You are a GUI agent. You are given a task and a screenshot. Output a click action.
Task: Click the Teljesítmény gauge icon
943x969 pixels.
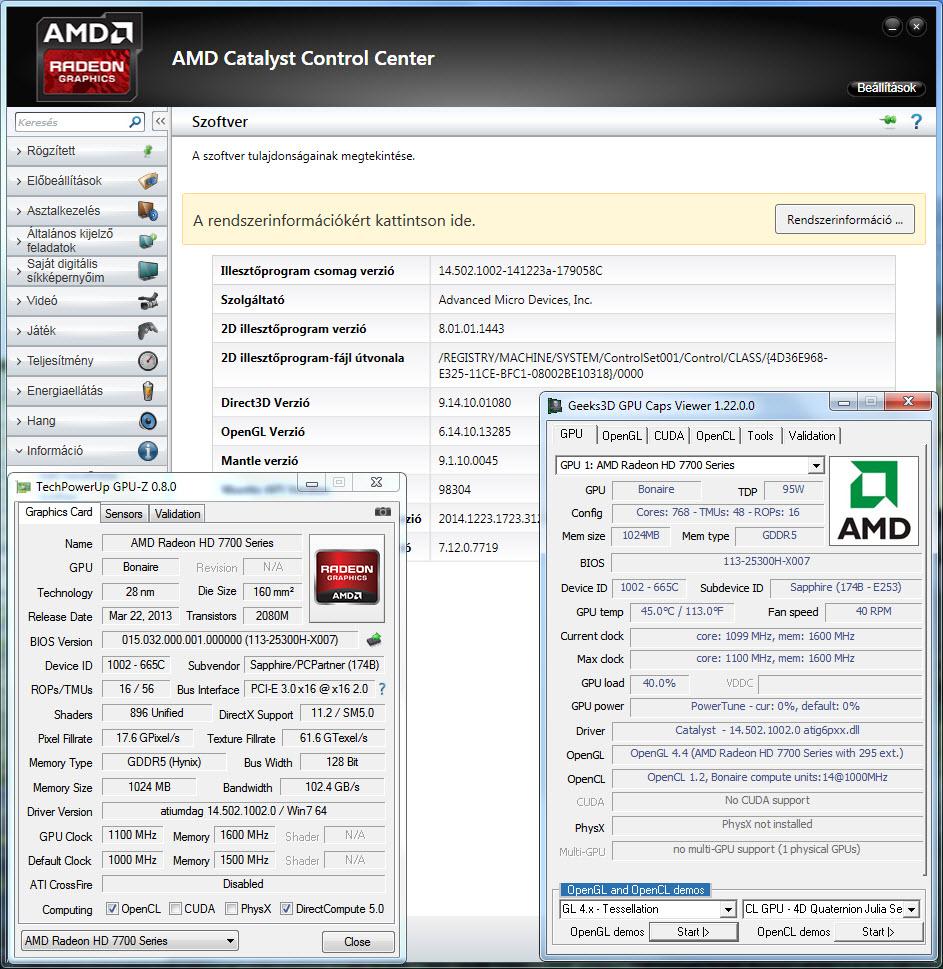click(148, 361)
